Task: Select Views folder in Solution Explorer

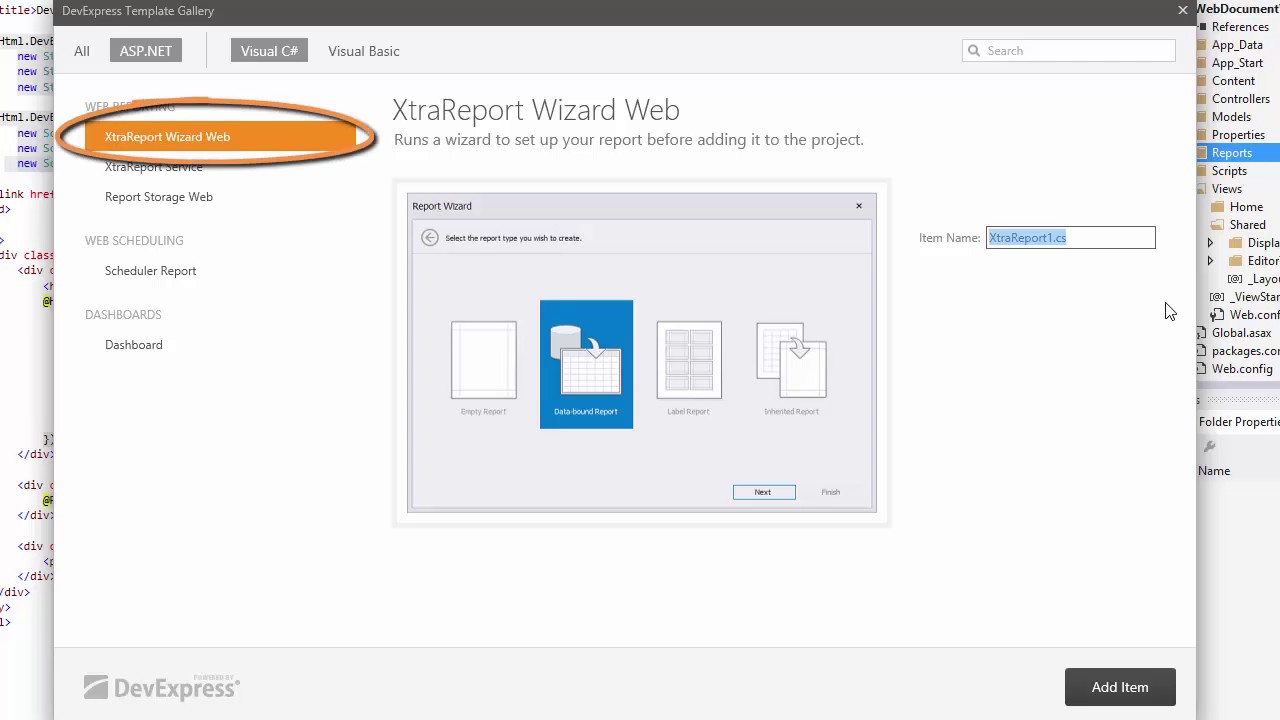Action: click(1227, 189)
